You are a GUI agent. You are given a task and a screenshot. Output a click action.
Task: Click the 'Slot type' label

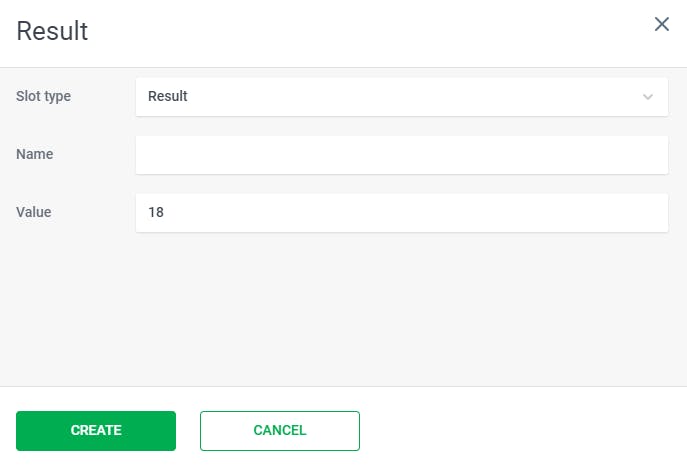(43, 97)
